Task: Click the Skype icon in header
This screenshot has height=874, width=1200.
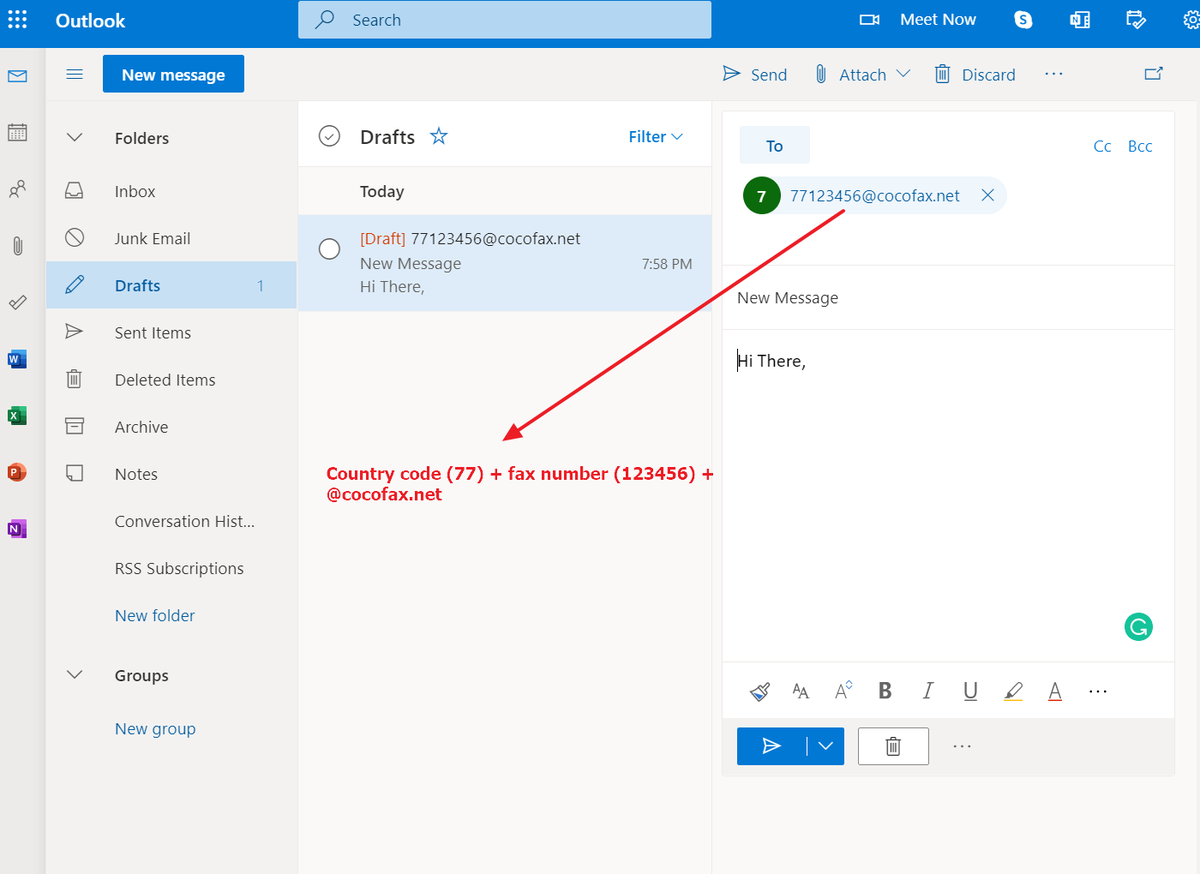Action: pyautogui.click(x=1023, y=19)
